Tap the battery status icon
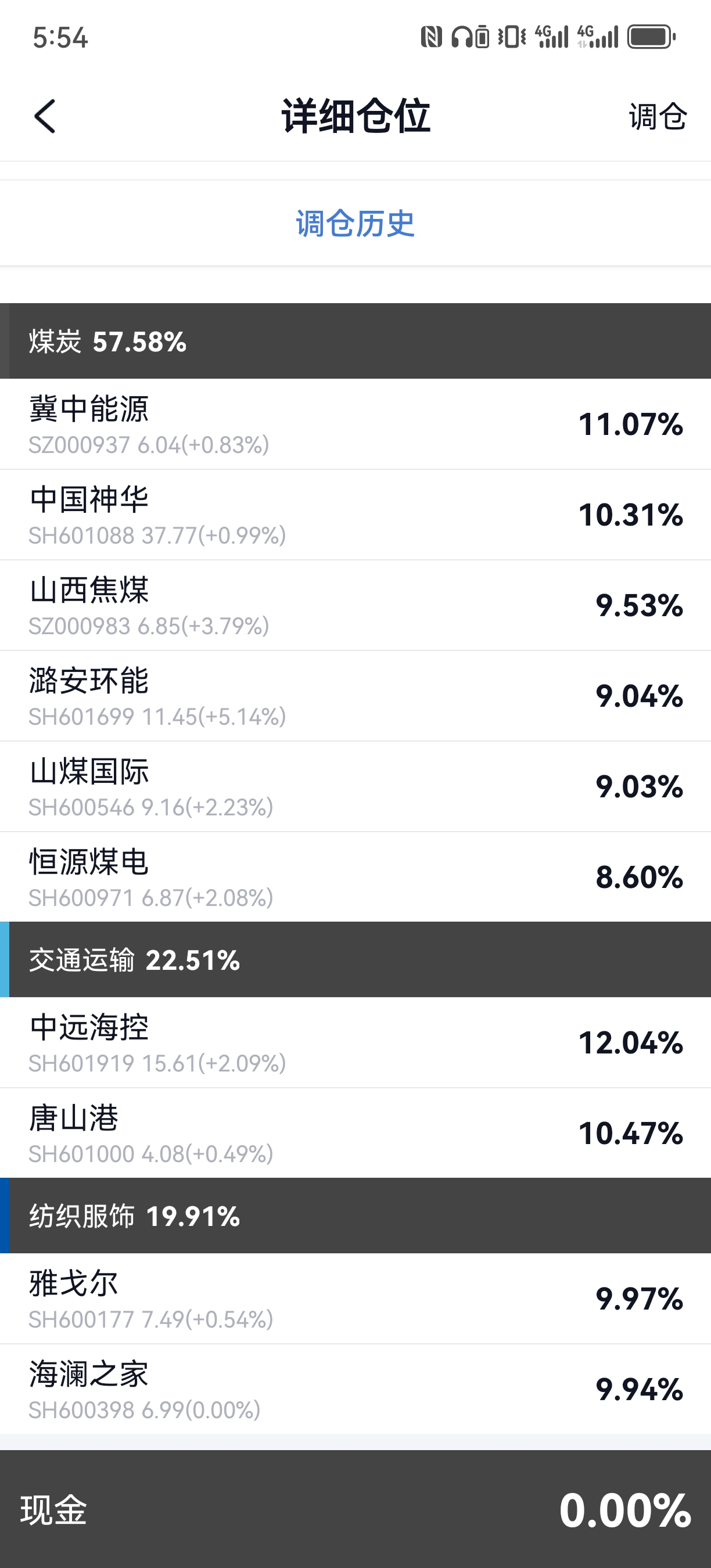The height and width of the screenshot is (1568, 711). 651,37
